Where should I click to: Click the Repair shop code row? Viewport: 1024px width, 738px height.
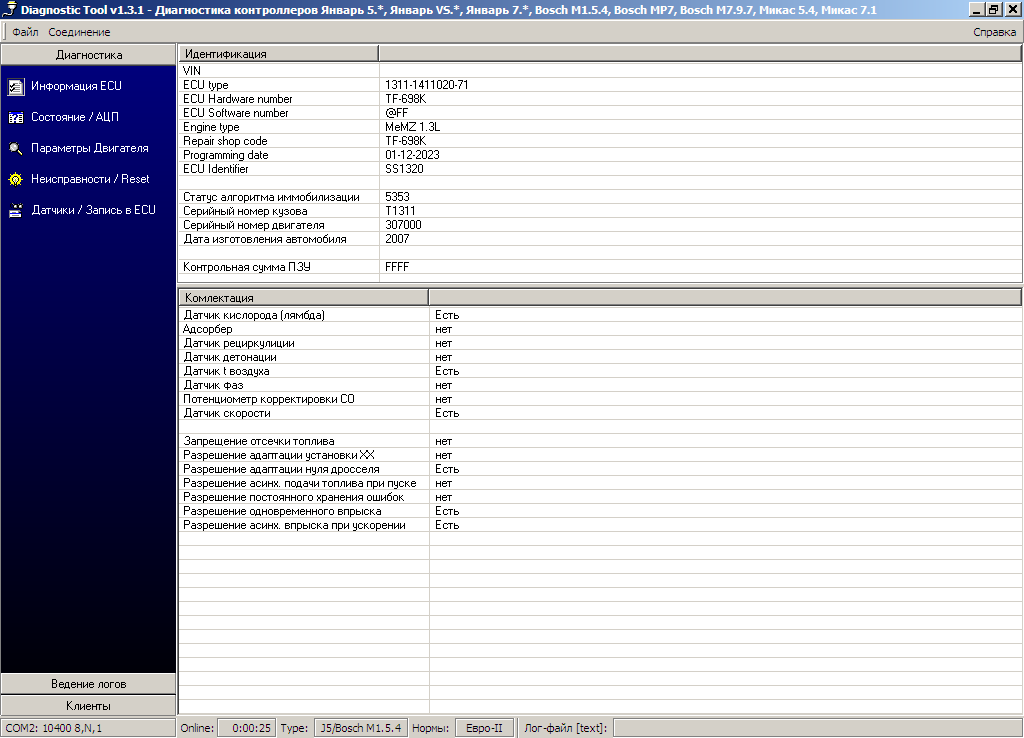click(600, 141)
